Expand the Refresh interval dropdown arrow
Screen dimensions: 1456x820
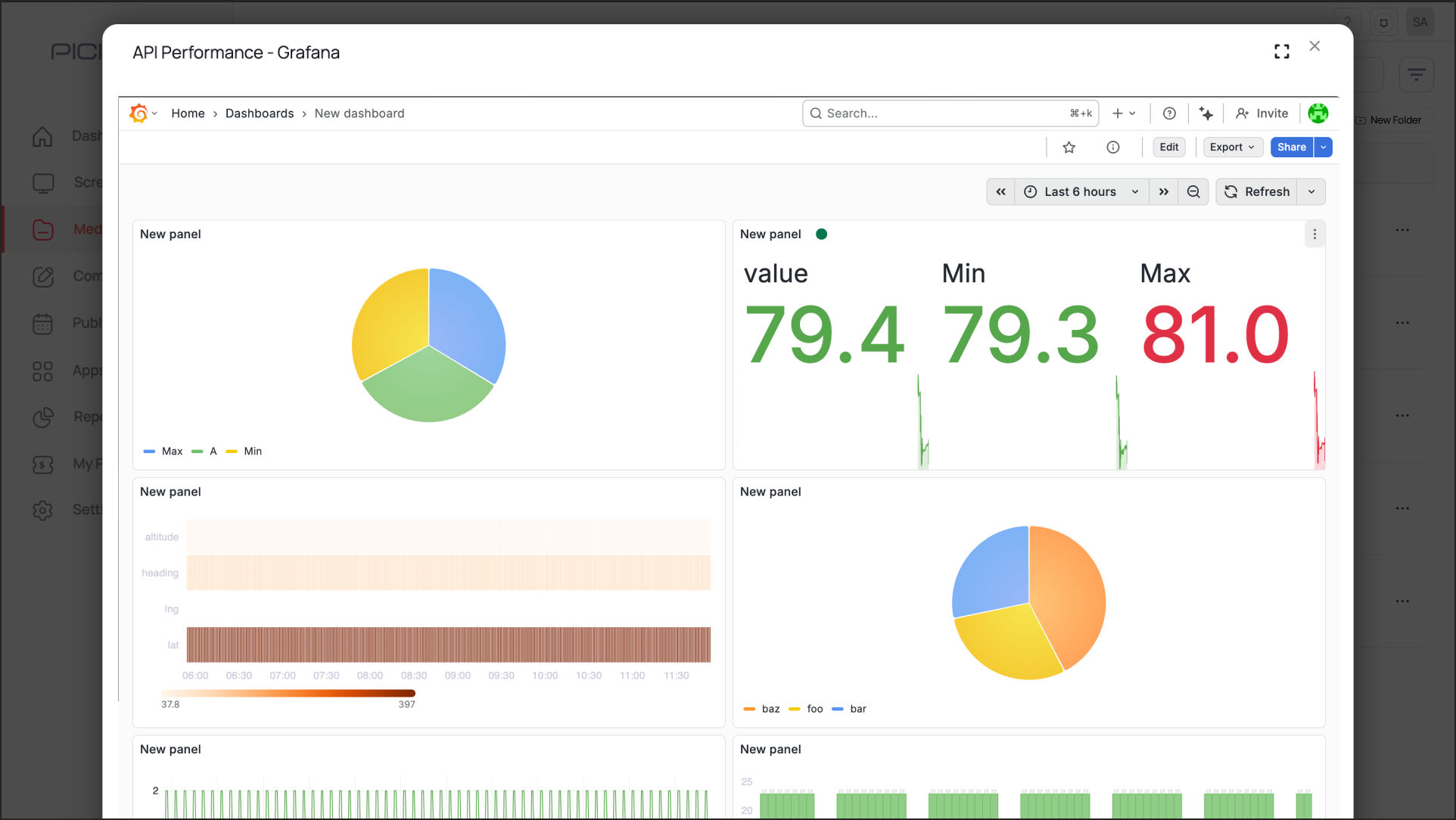(x=1311, y=192)
